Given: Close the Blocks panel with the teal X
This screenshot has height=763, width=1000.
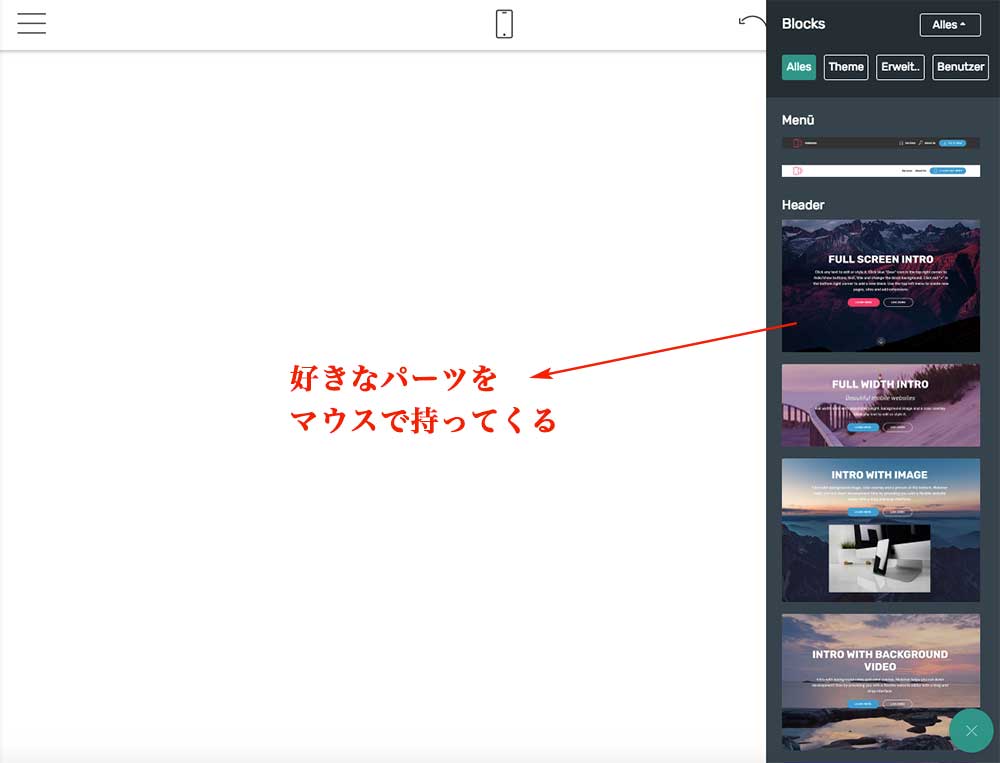Looking at the screenshot, I should click(x=970, y=731).
